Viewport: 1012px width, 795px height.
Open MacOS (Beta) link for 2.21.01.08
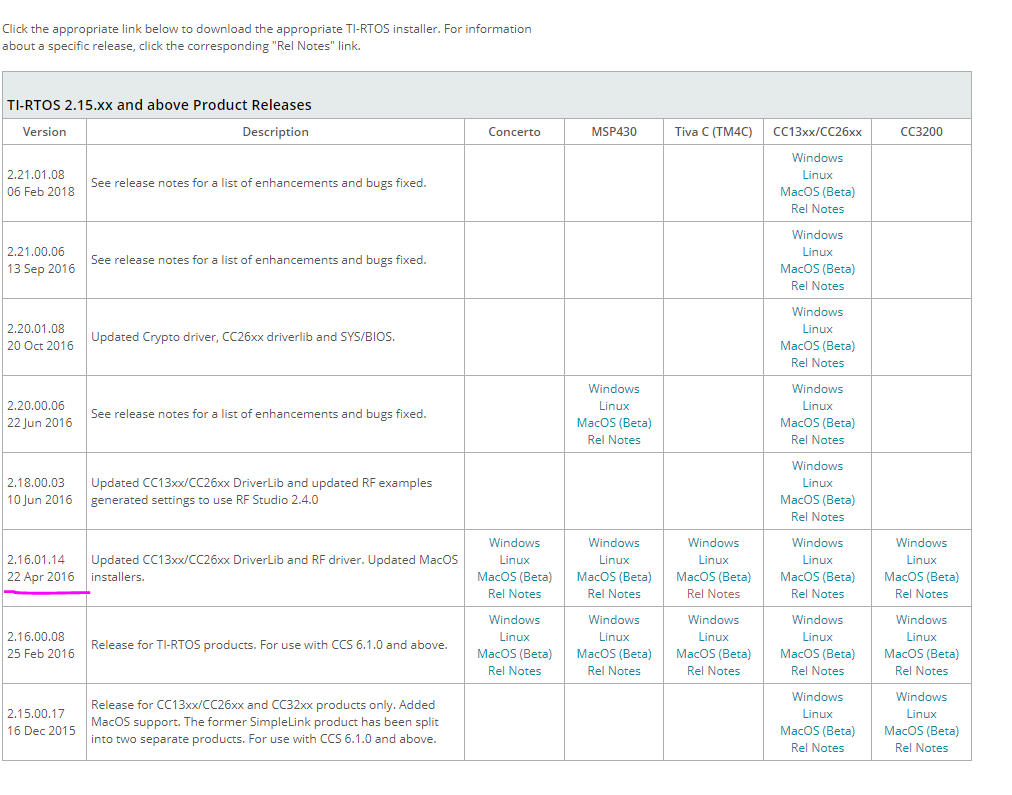(817, 192)
